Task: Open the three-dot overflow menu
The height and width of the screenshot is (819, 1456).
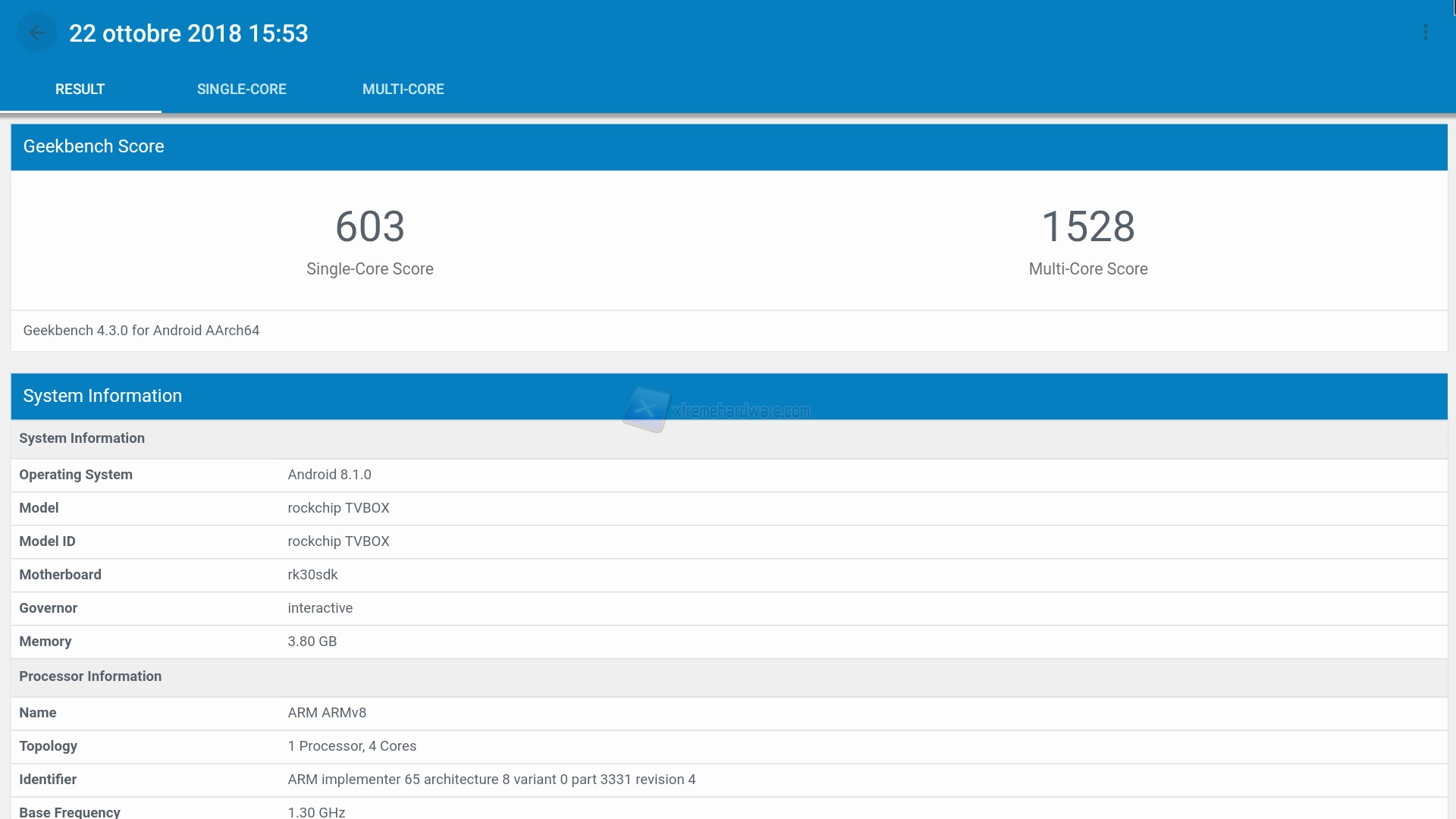Action: click(1425, 33)
